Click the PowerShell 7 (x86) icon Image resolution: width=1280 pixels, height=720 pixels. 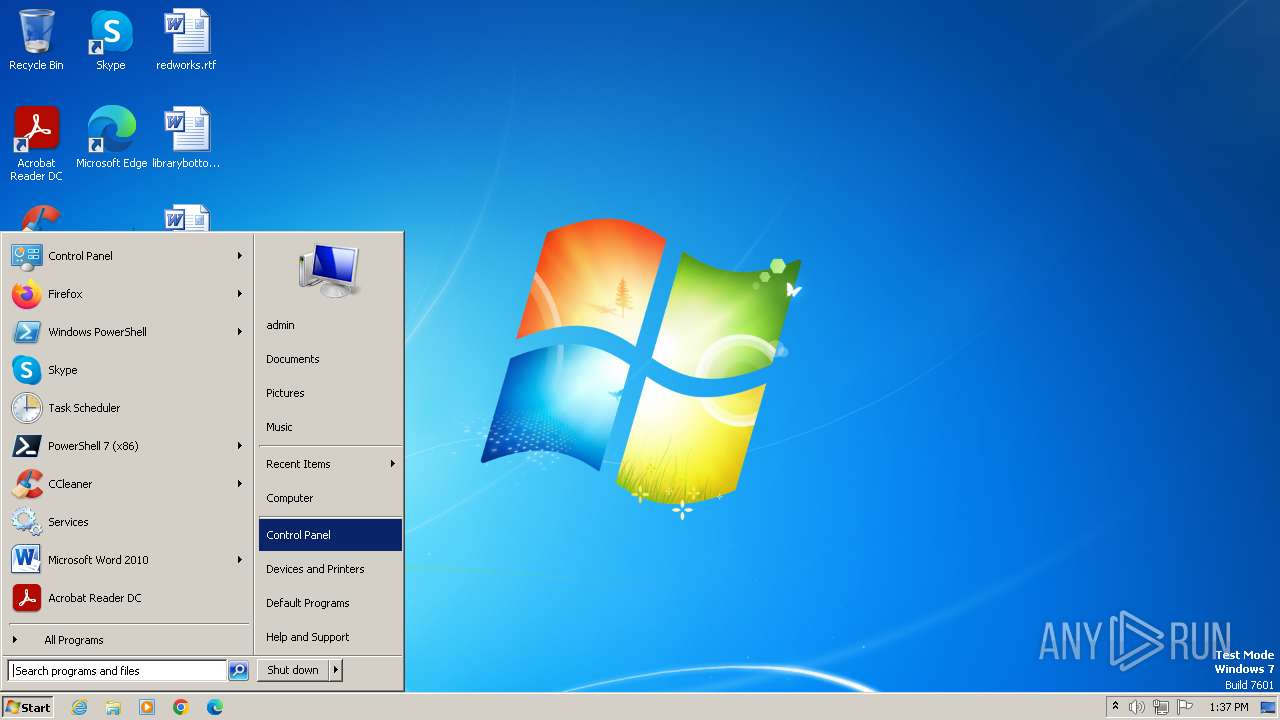pyautogui.click(x=26, y=446)
